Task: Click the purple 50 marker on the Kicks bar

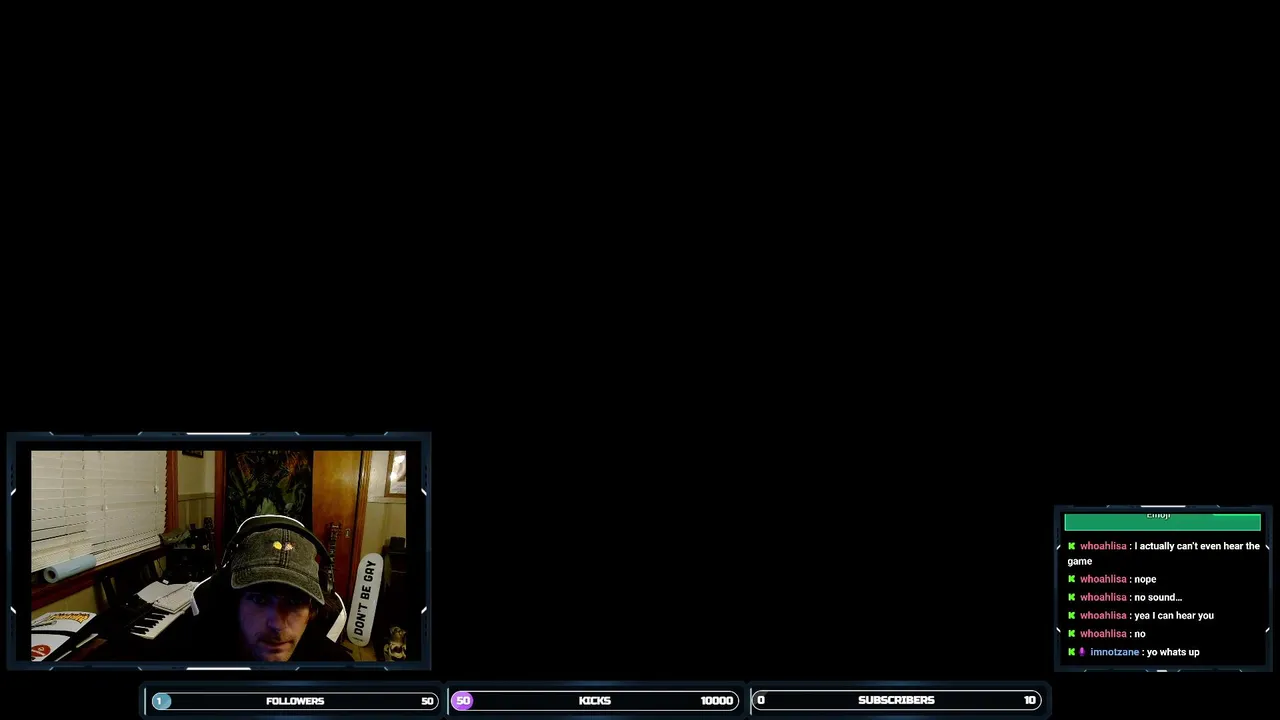Action: click(462, 701)
